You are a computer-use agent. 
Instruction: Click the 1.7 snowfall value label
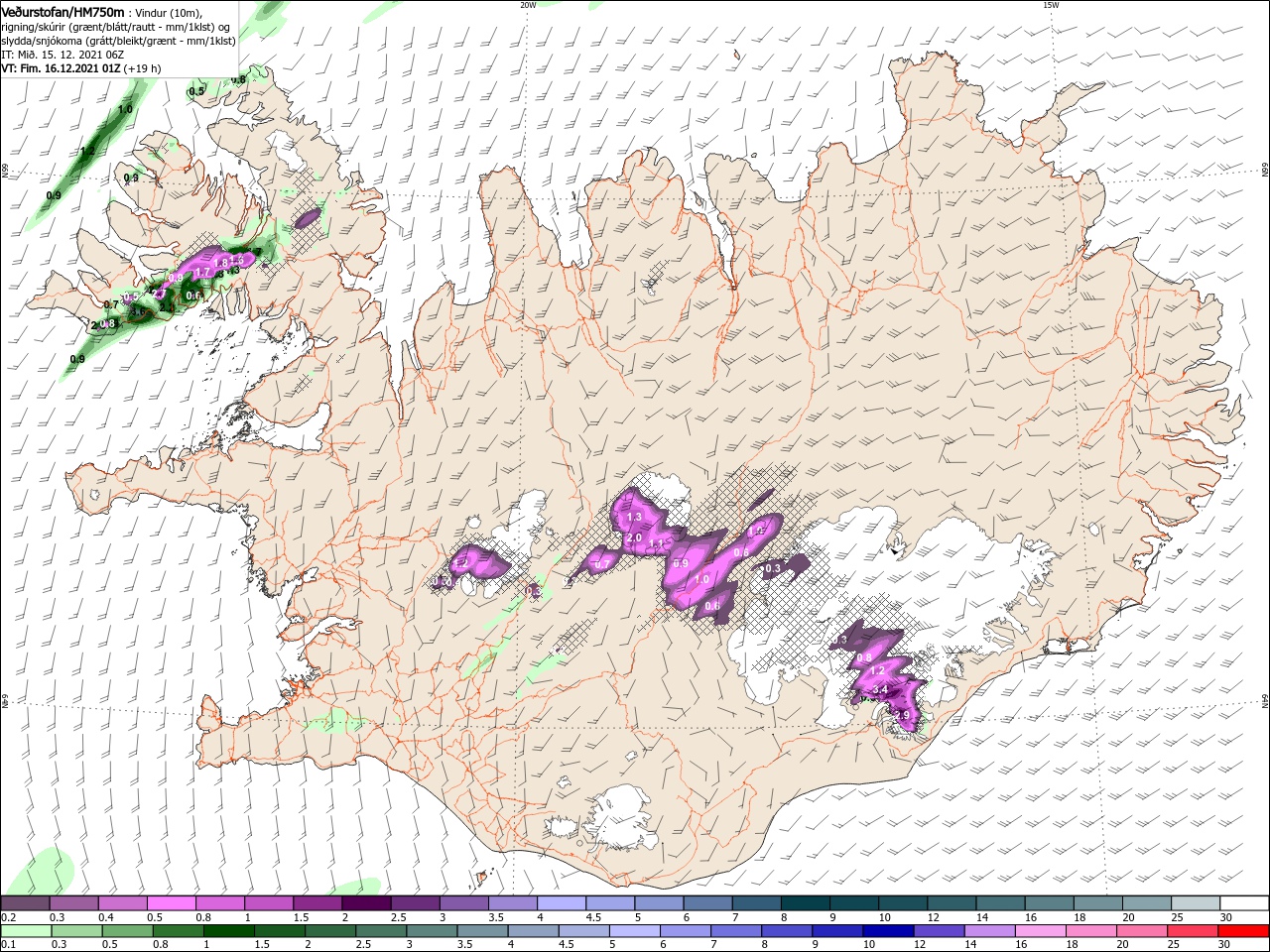(x=202, y=272)
